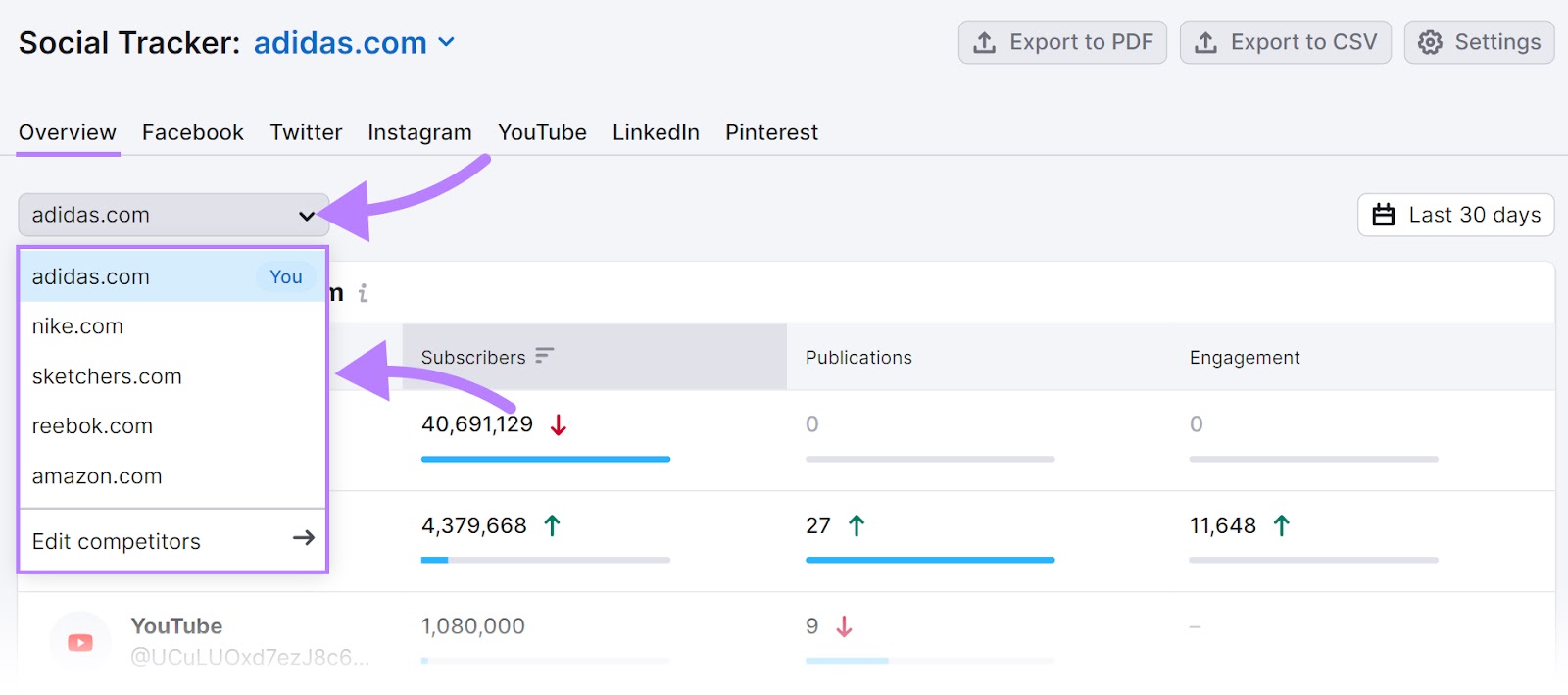Click the Subscribers sort icon

point(544,356)
